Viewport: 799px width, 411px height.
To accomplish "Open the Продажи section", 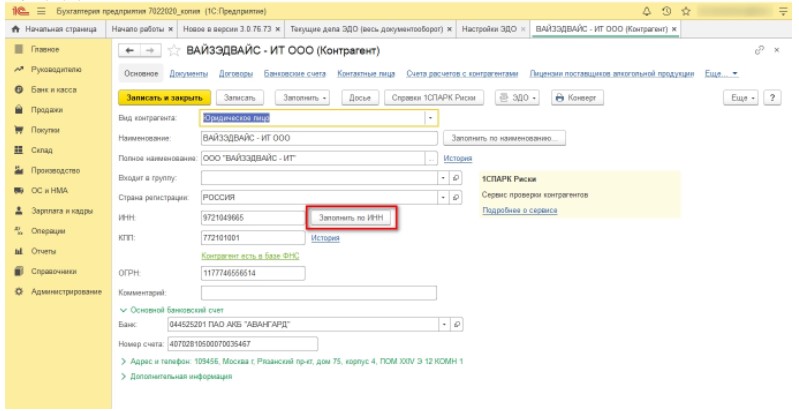I will point(47,110).
